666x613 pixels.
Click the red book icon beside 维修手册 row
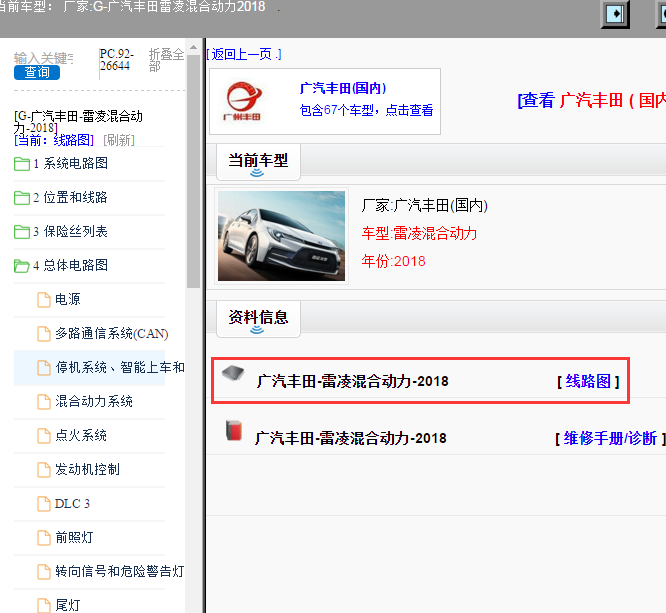coord(234,430)
